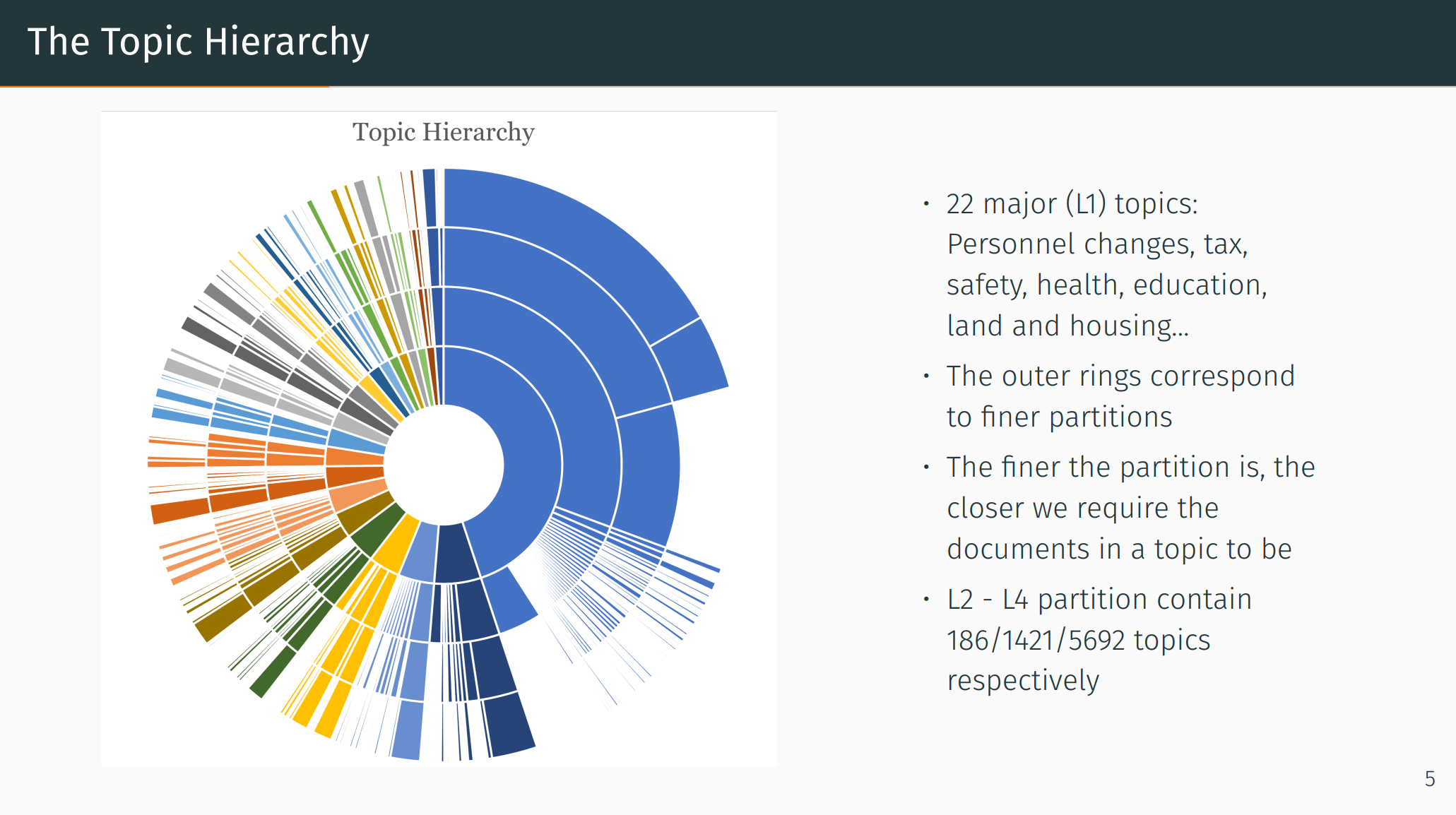Click the white center hole of the sunburst chart
This screenshot has width=1456, height=815.
coord(444,465)
